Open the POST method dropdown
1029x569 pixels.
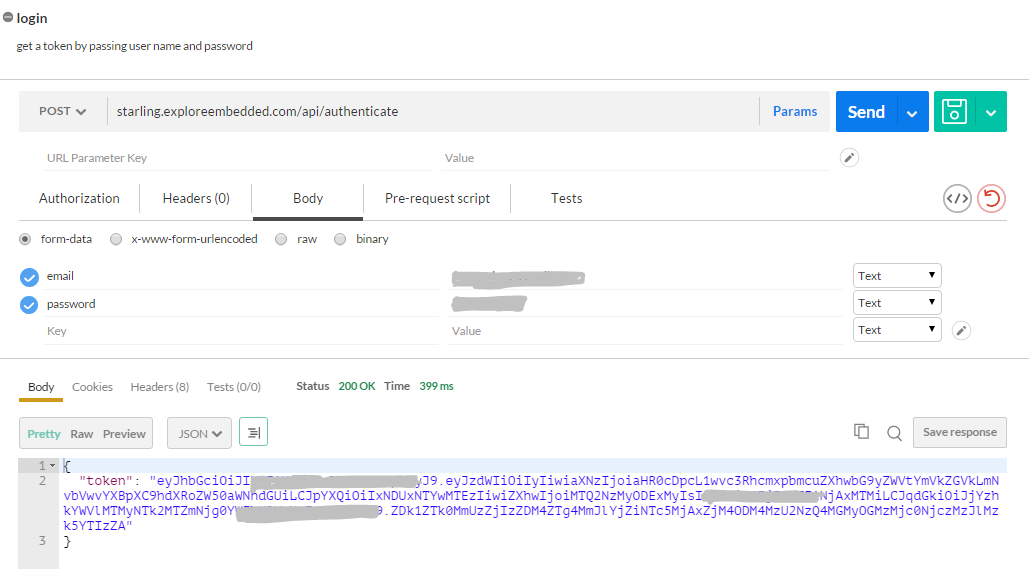tap(62, 112)
